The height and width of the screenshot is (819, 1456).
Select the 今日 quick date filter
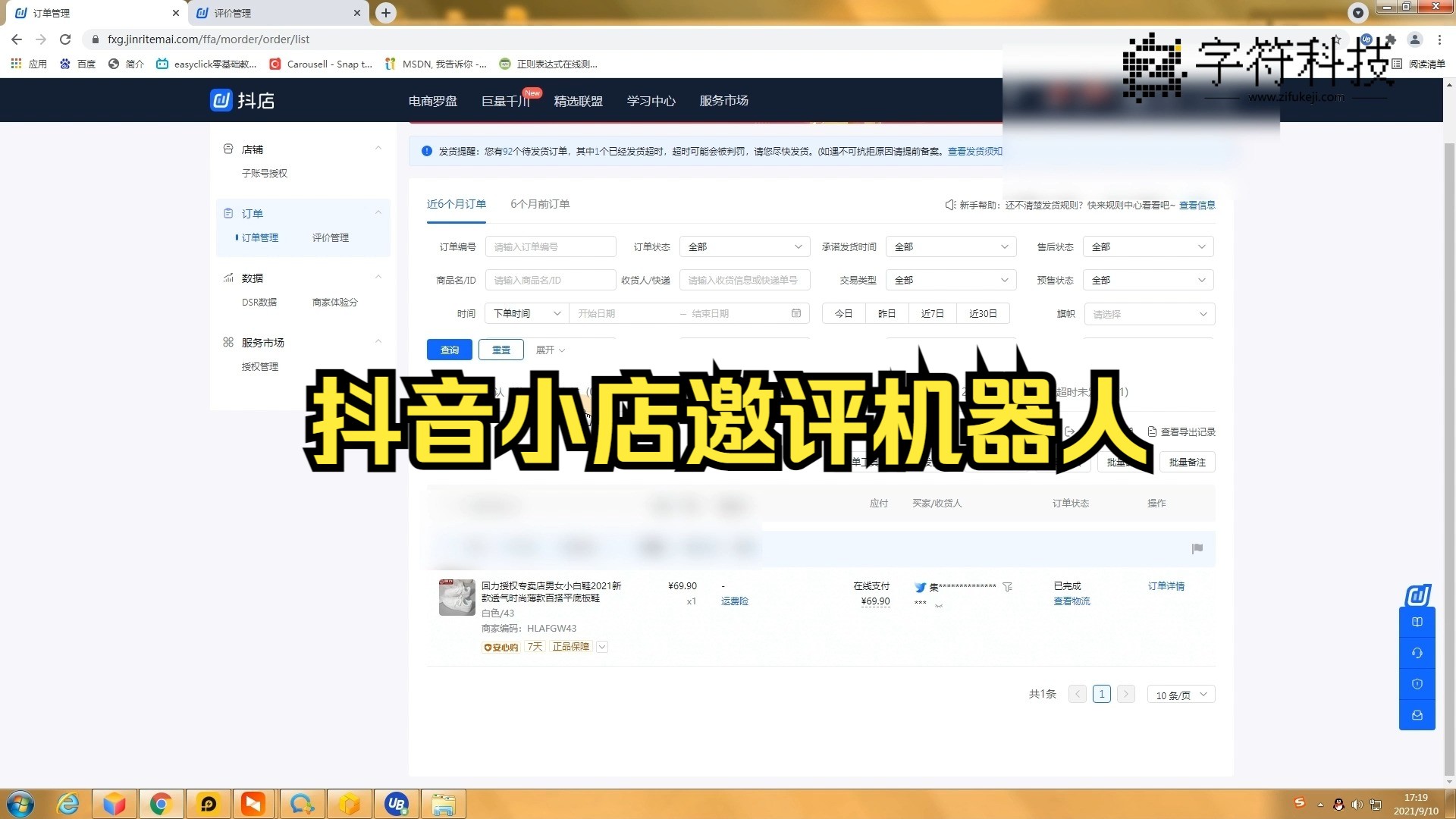point(843,313)
